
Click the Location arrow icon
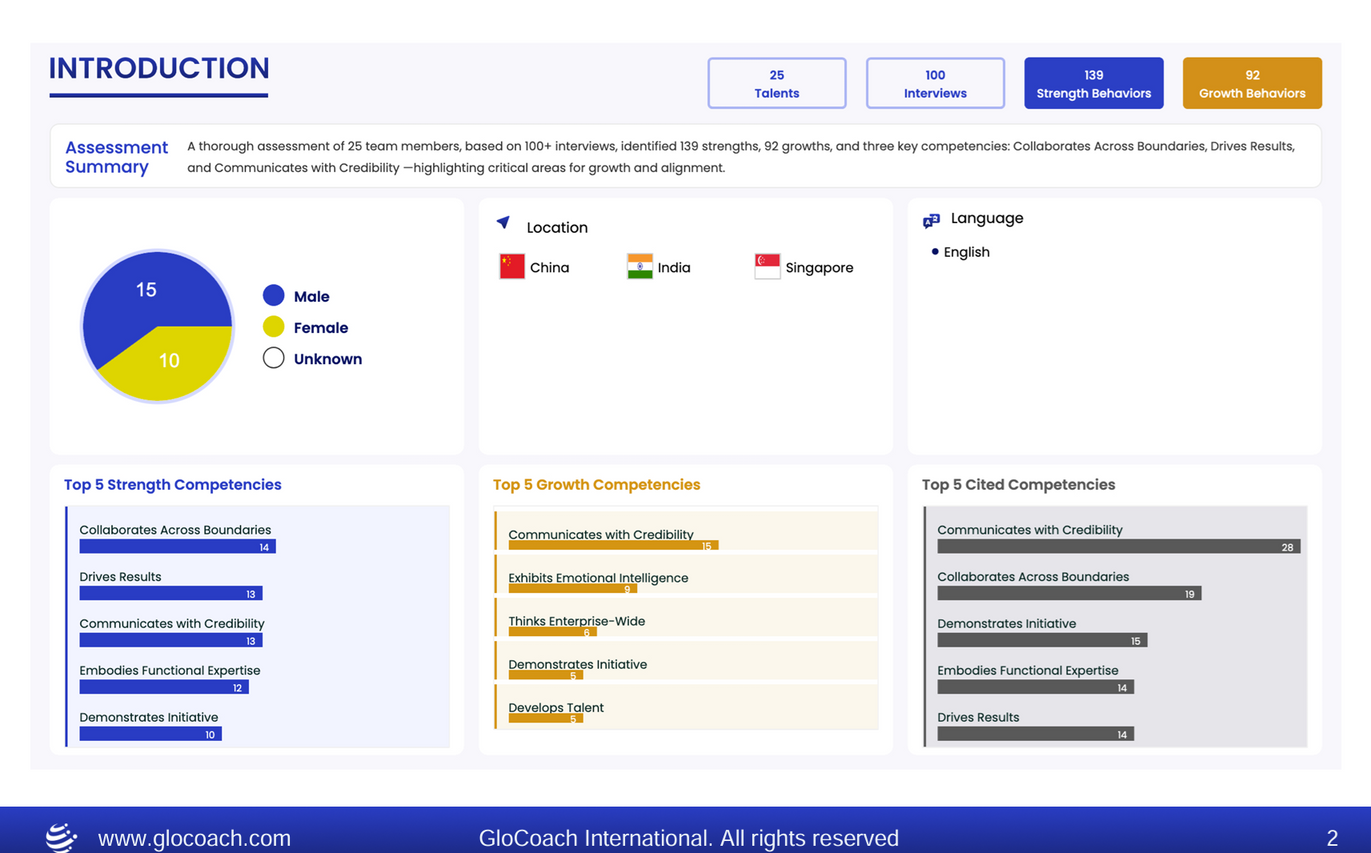503,223
